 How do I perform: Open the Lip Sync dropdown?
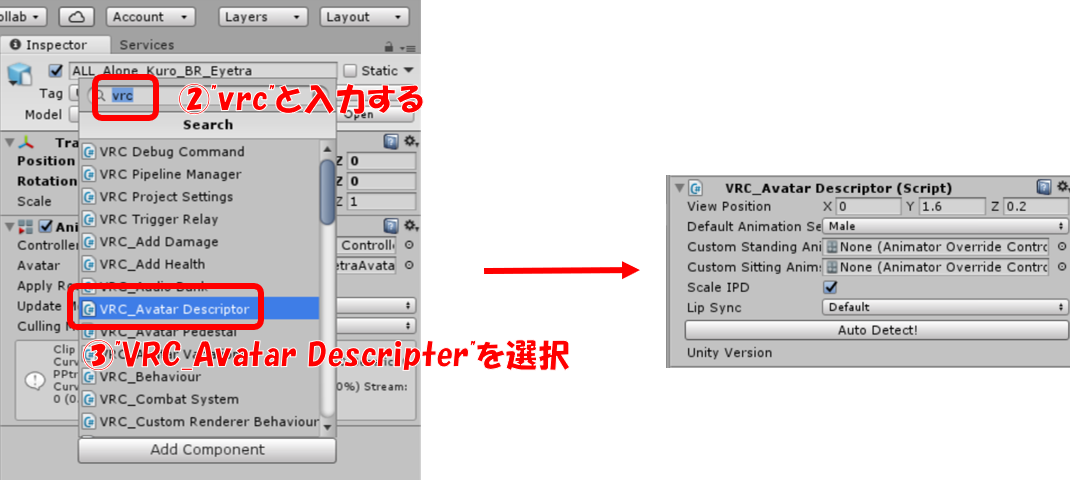pyautogui.click(x=945, y=307)
